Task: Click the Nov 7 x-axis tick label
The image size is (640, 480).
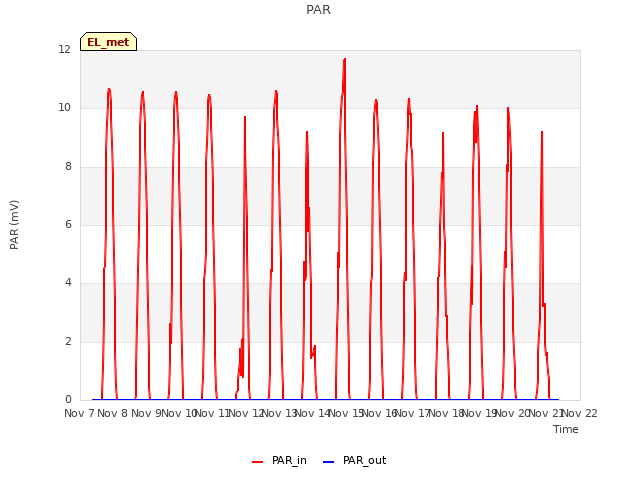Action: (80, 413)
